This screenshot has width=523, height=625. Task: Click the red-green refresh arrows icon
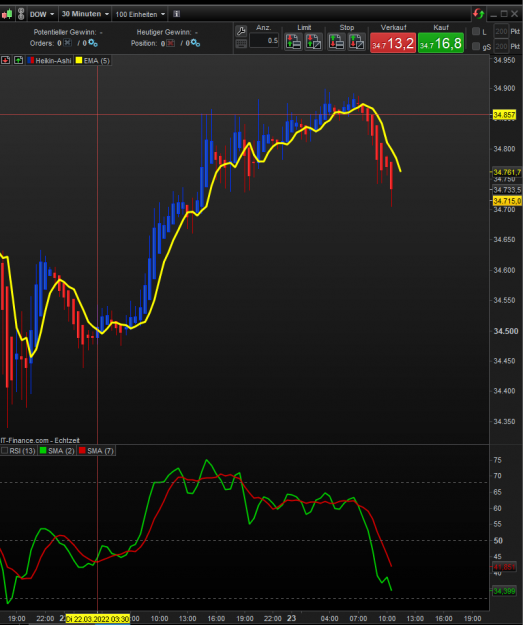478,14
